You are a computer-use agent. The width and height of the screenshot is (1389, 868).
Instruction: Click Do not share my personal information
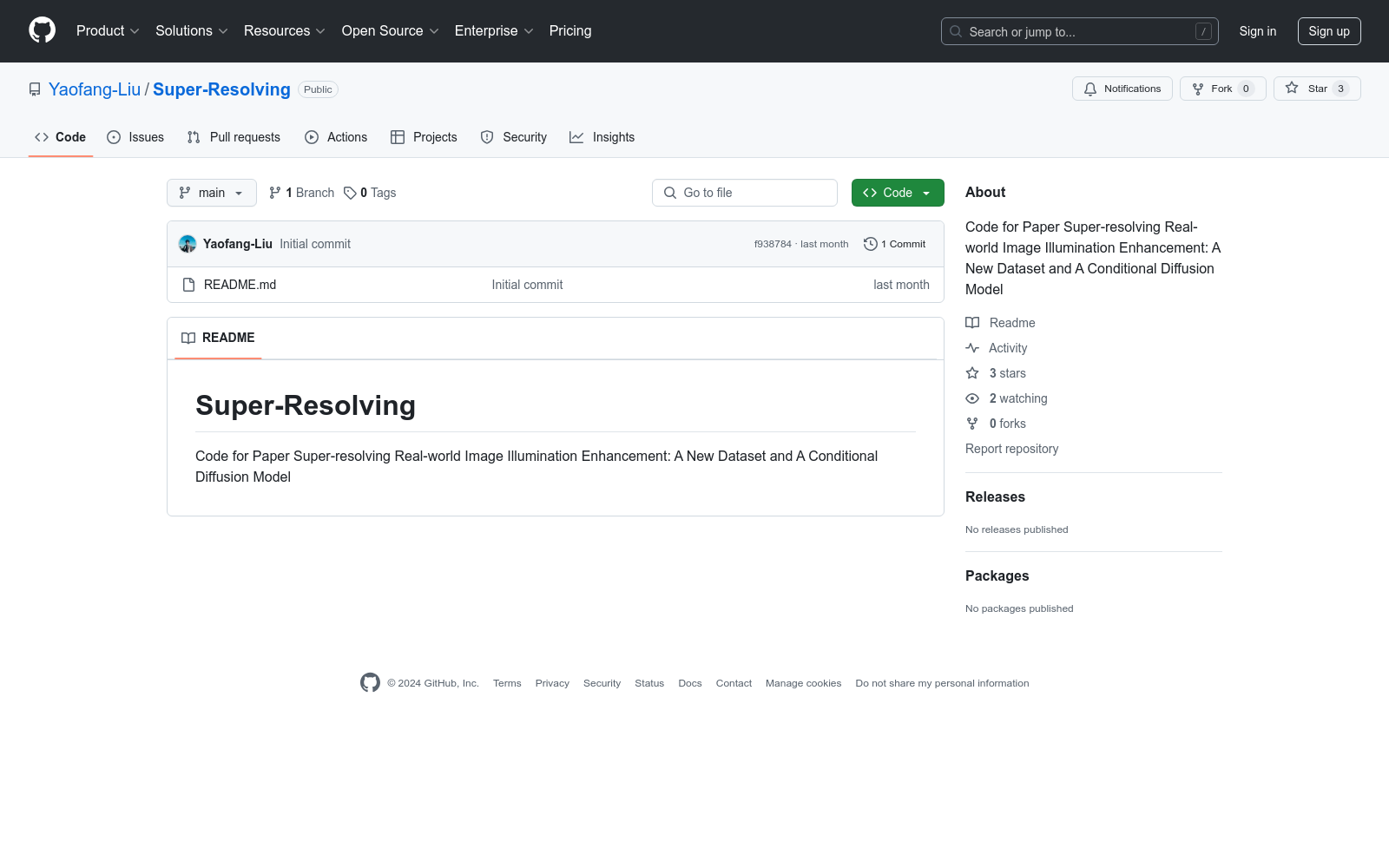pyautogui.click(x=942, y=683)
